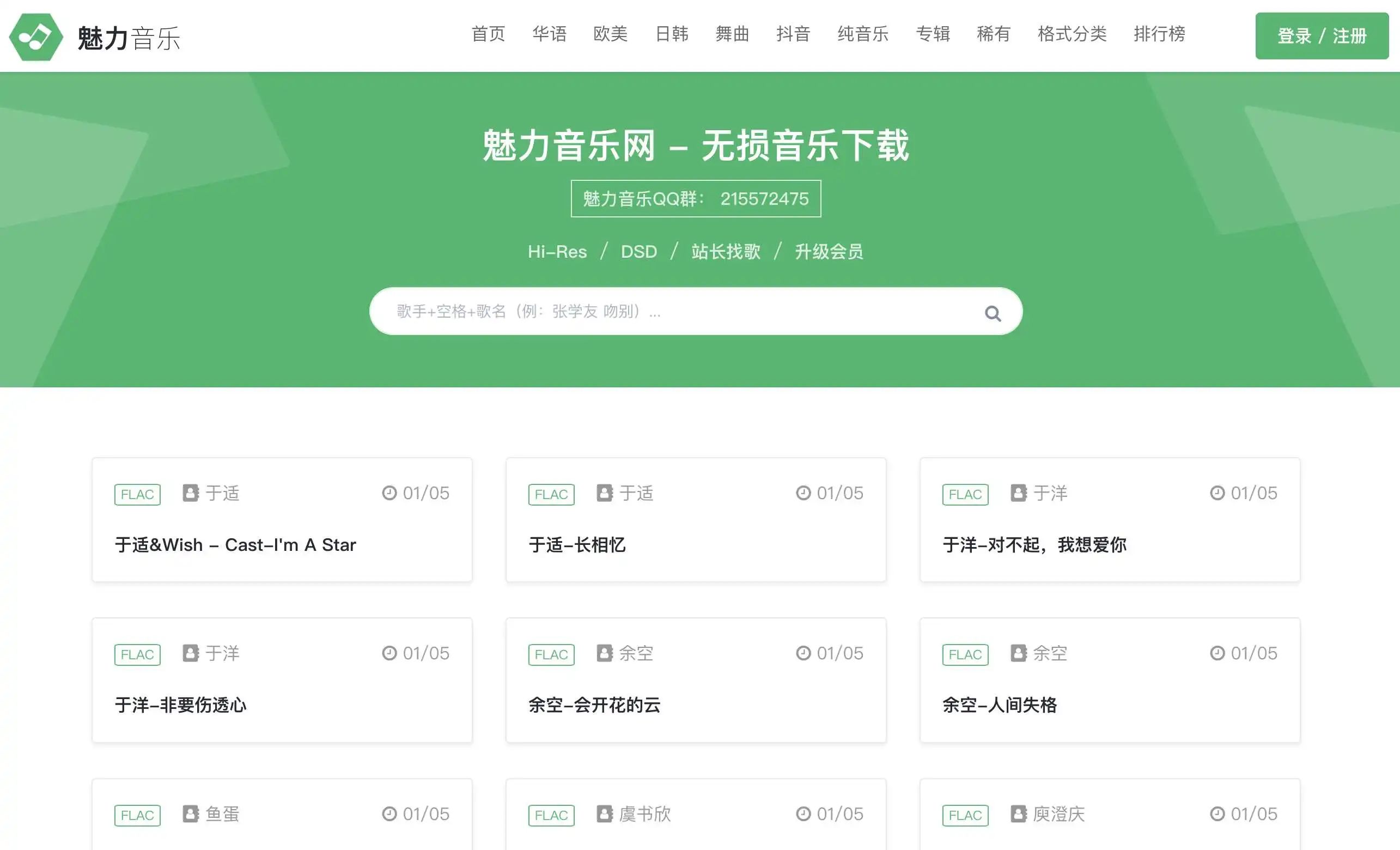Open the 专辑 menu item
This screenshot has width=1400, height=850.
[x=933, y=34]
